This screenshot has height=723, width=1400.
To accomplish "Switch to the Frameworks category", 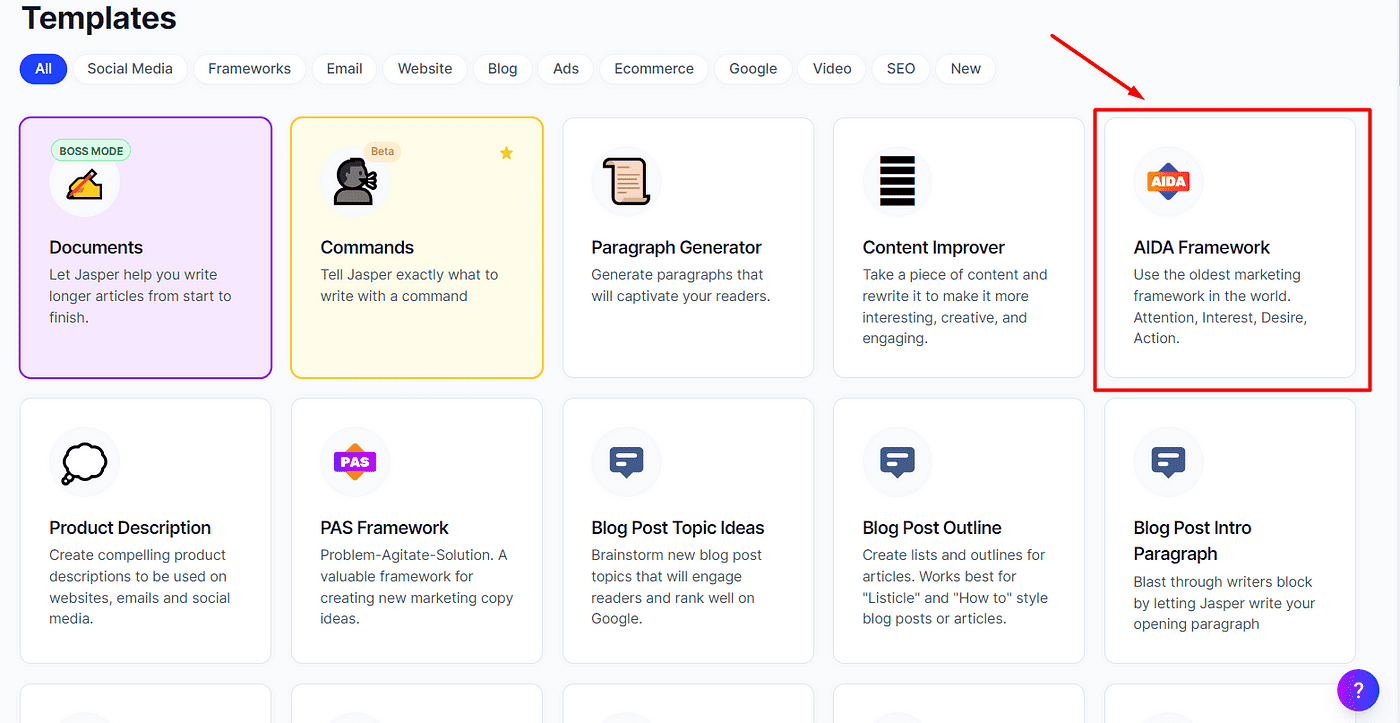I will point(250,69).
